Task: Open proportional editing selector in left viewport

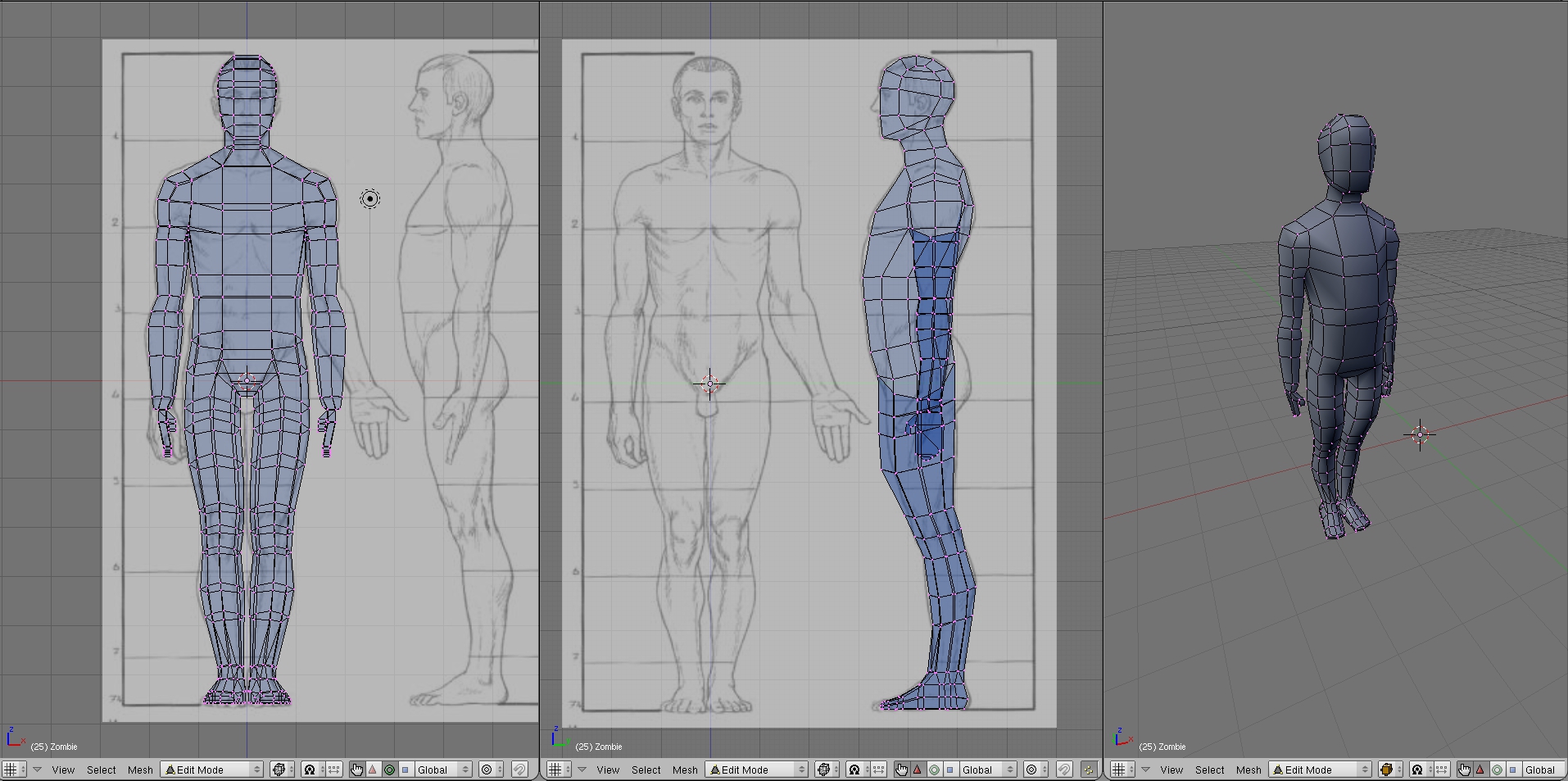Action: 491,770
